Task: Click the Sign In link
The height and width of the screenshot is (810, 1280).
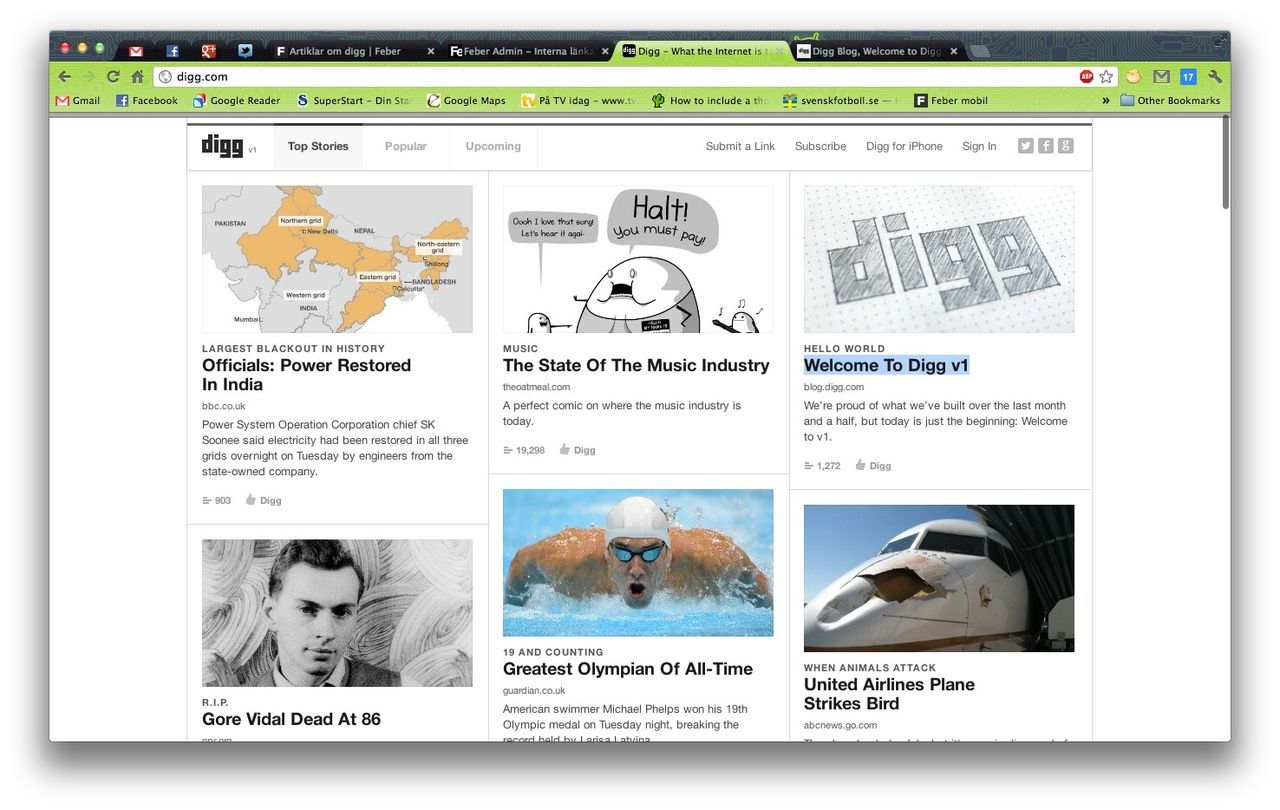Action: point(979,146)
